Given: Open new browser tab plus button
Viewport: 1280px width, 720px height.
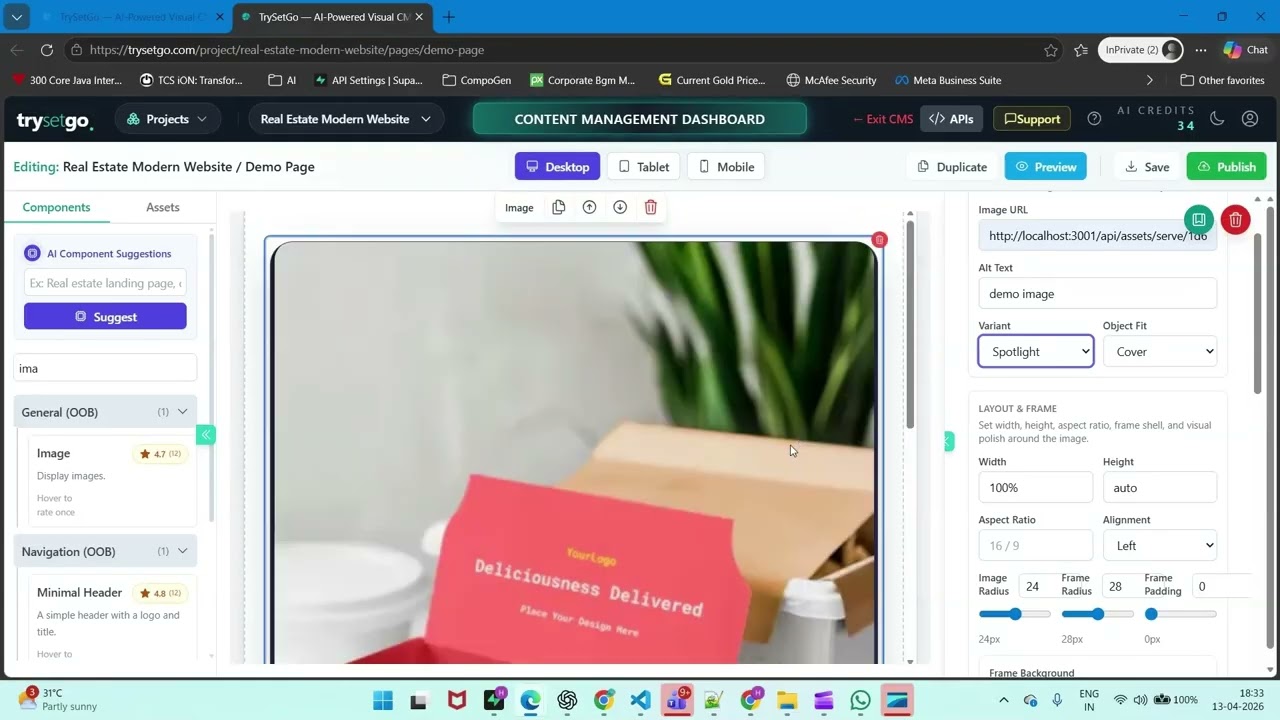Looking at the screenshot, I should pos(449,17).
